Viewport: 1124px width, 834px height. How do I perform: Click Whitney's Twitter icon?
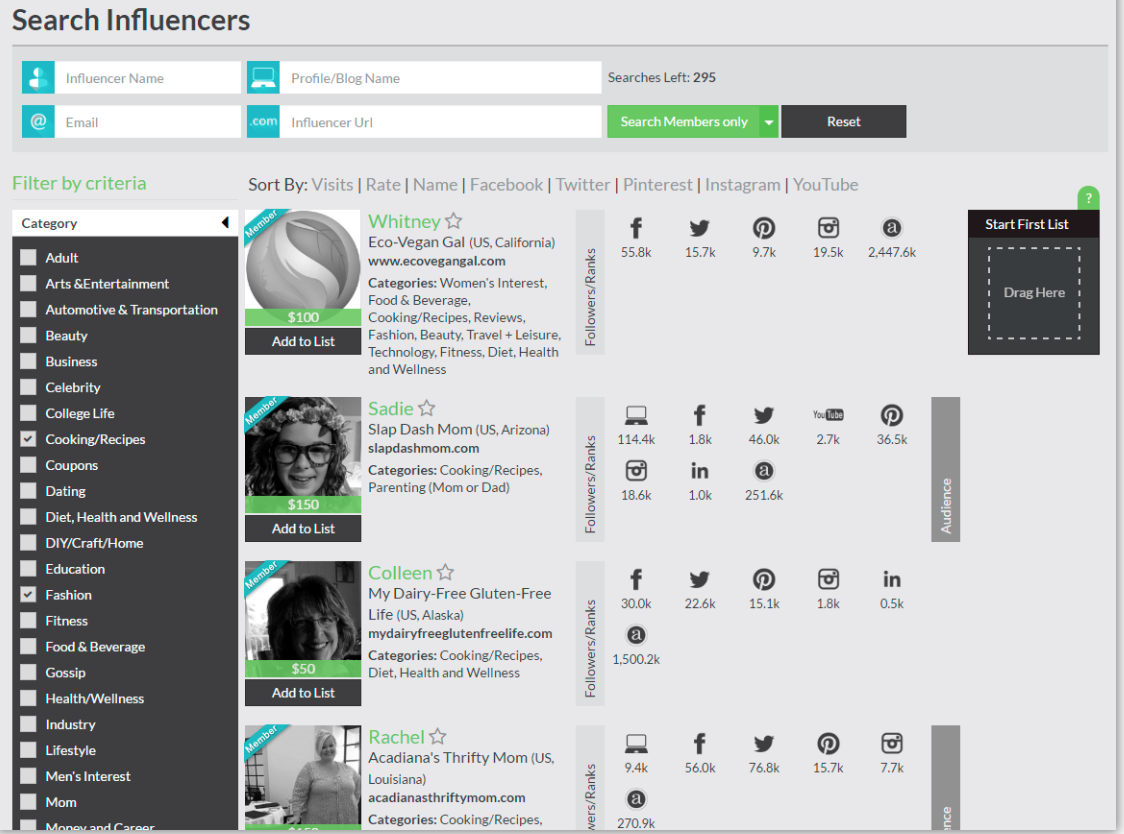[700, 228]
